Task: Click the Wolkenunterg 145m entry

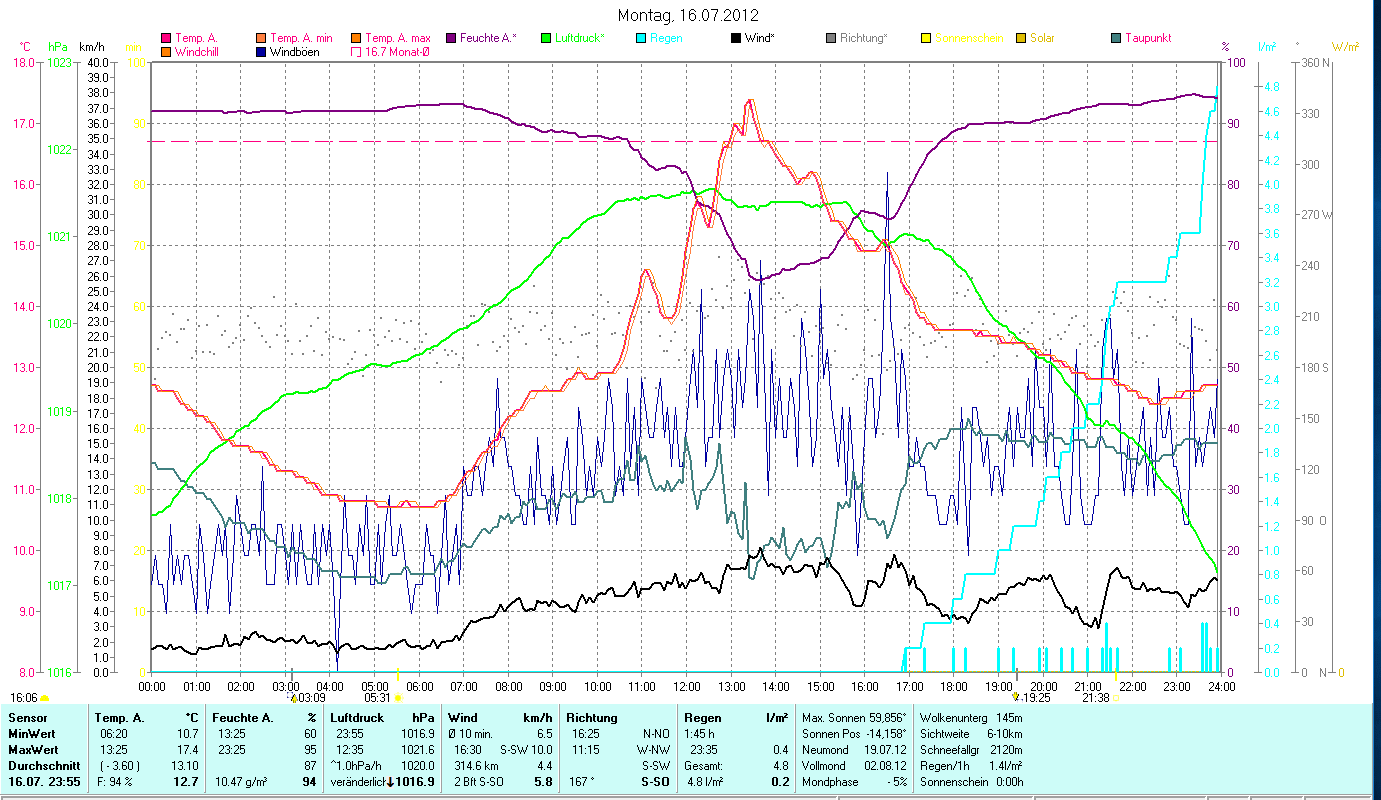Action: 971,718
